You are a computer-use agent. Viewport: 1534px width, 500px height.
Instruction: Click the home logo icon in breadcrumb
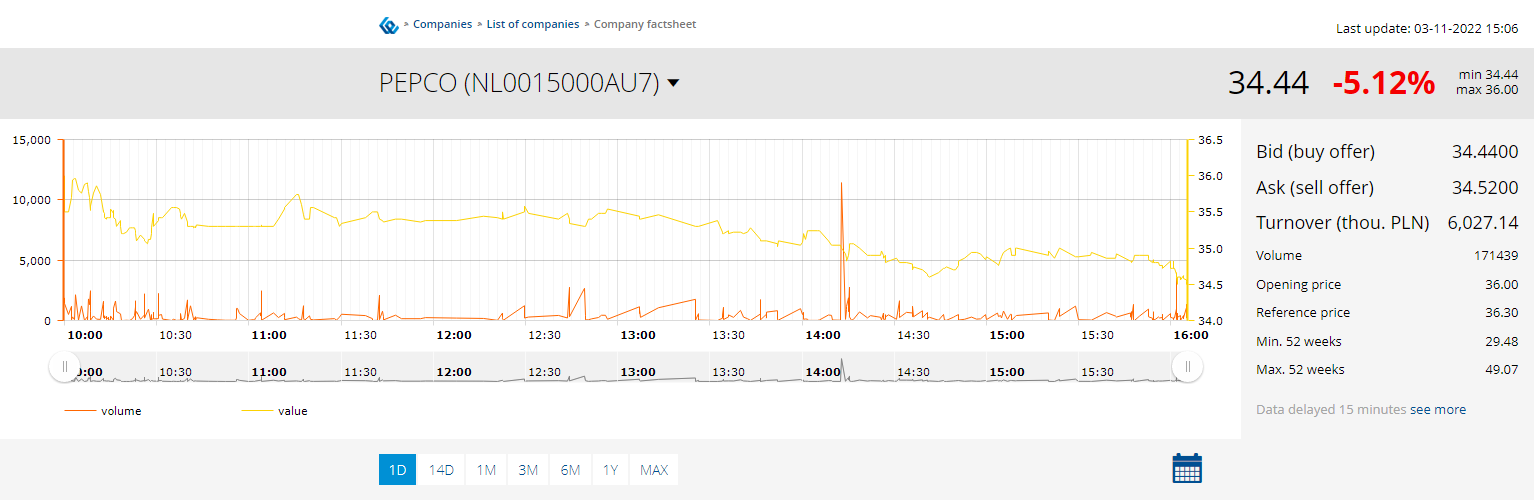tap(389, 25)
